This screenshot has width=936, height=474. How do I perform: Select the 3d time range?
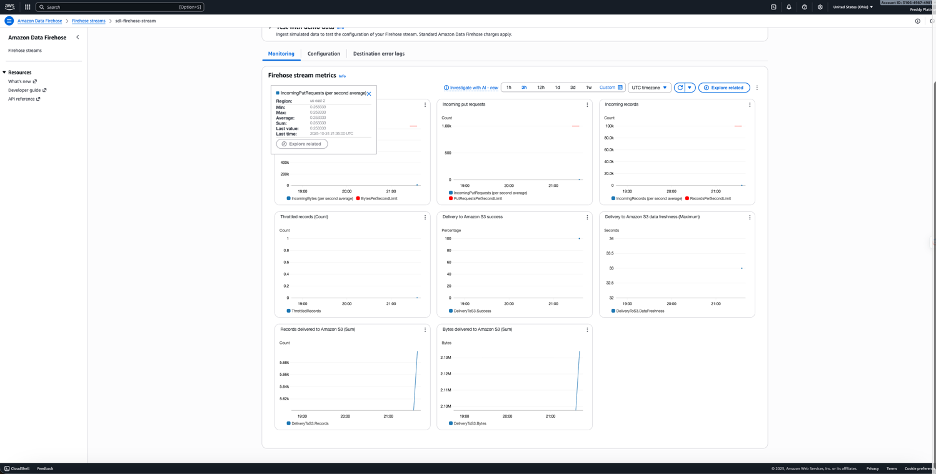tap(572, 88)
